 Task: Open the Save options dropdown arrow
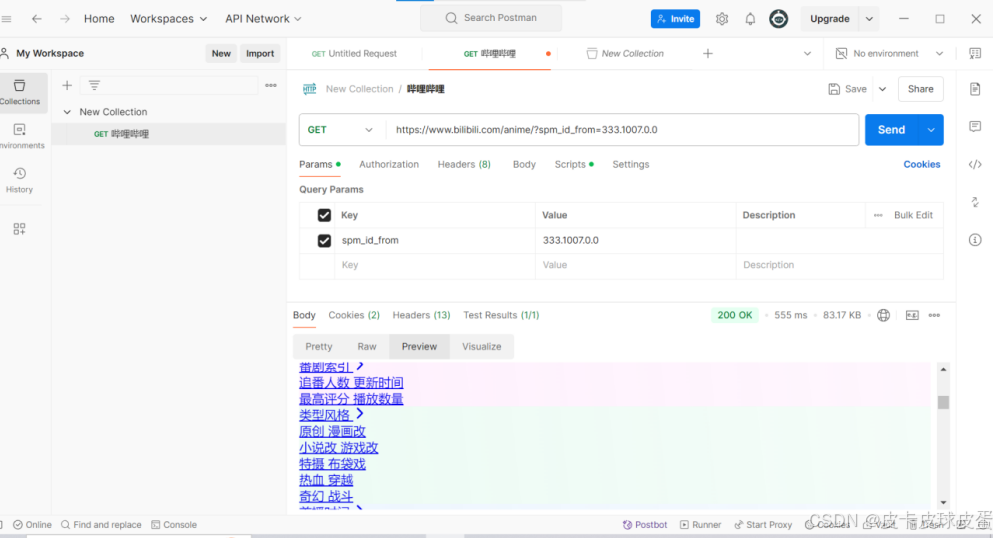coord(883,89)
